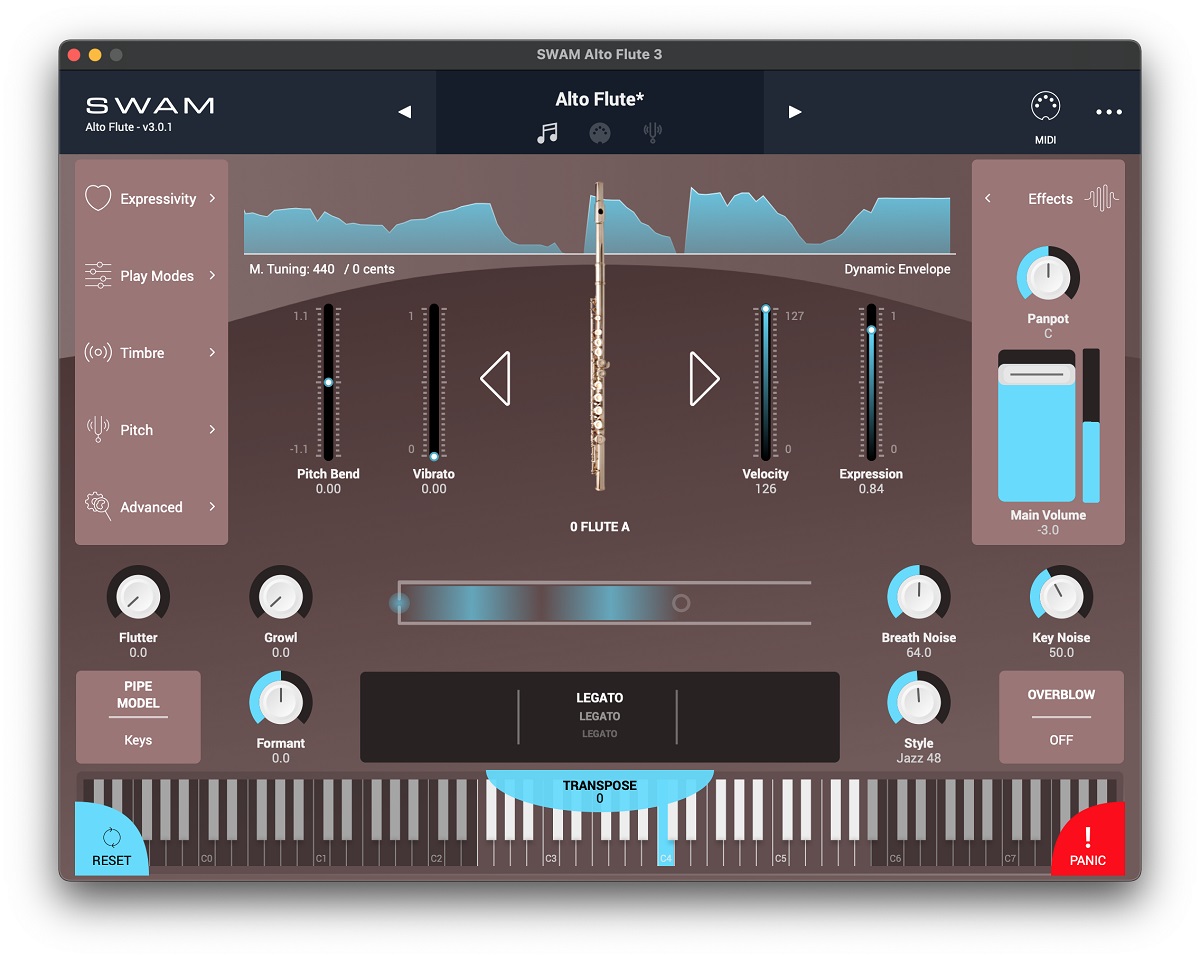1200x959 pixels.
Task: Open the Advanced menu
Action: (x=151, y=507)
